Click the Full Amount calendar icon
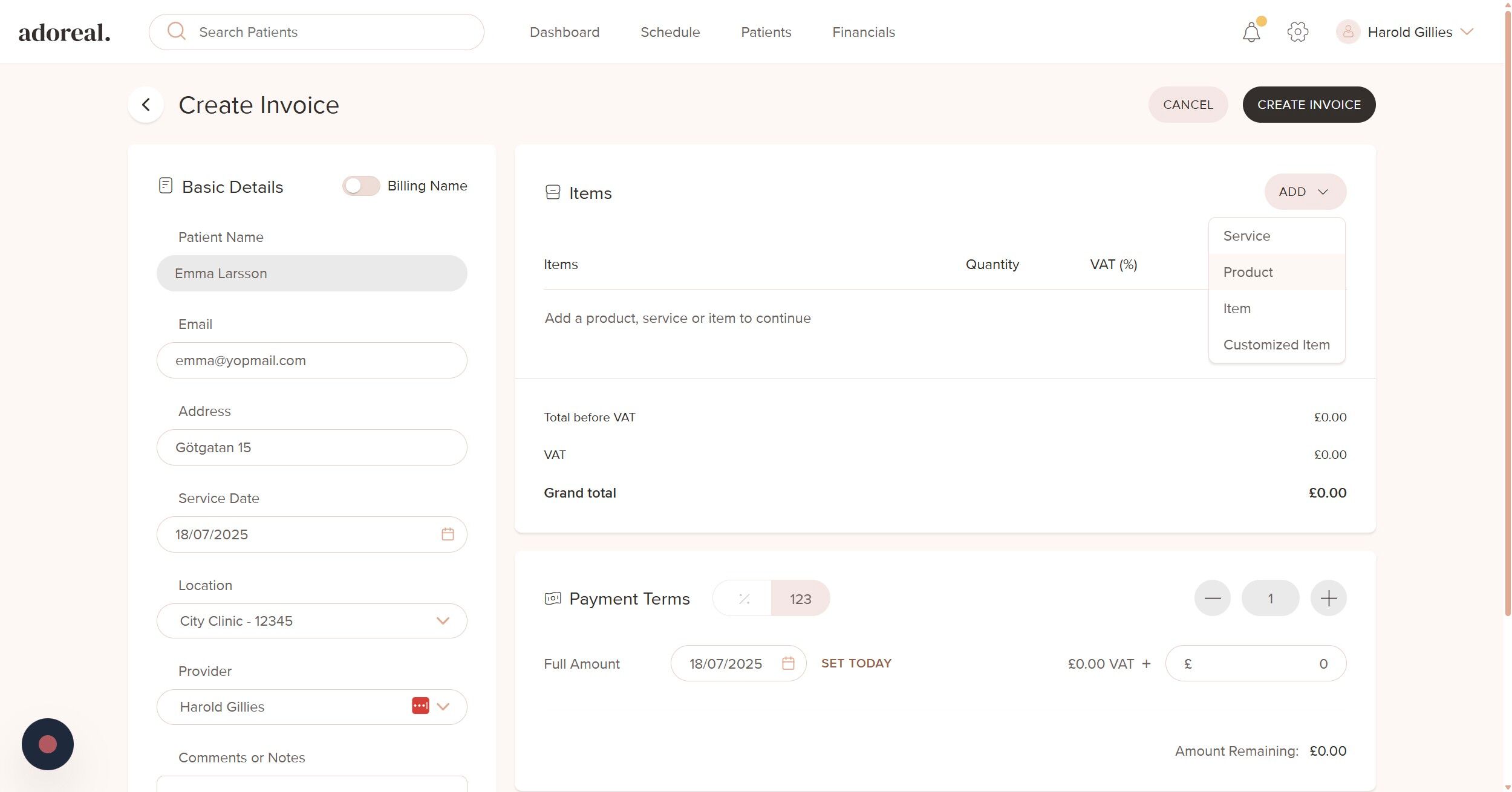Viewport: 1512px width, 792px height. pos(787,663)
